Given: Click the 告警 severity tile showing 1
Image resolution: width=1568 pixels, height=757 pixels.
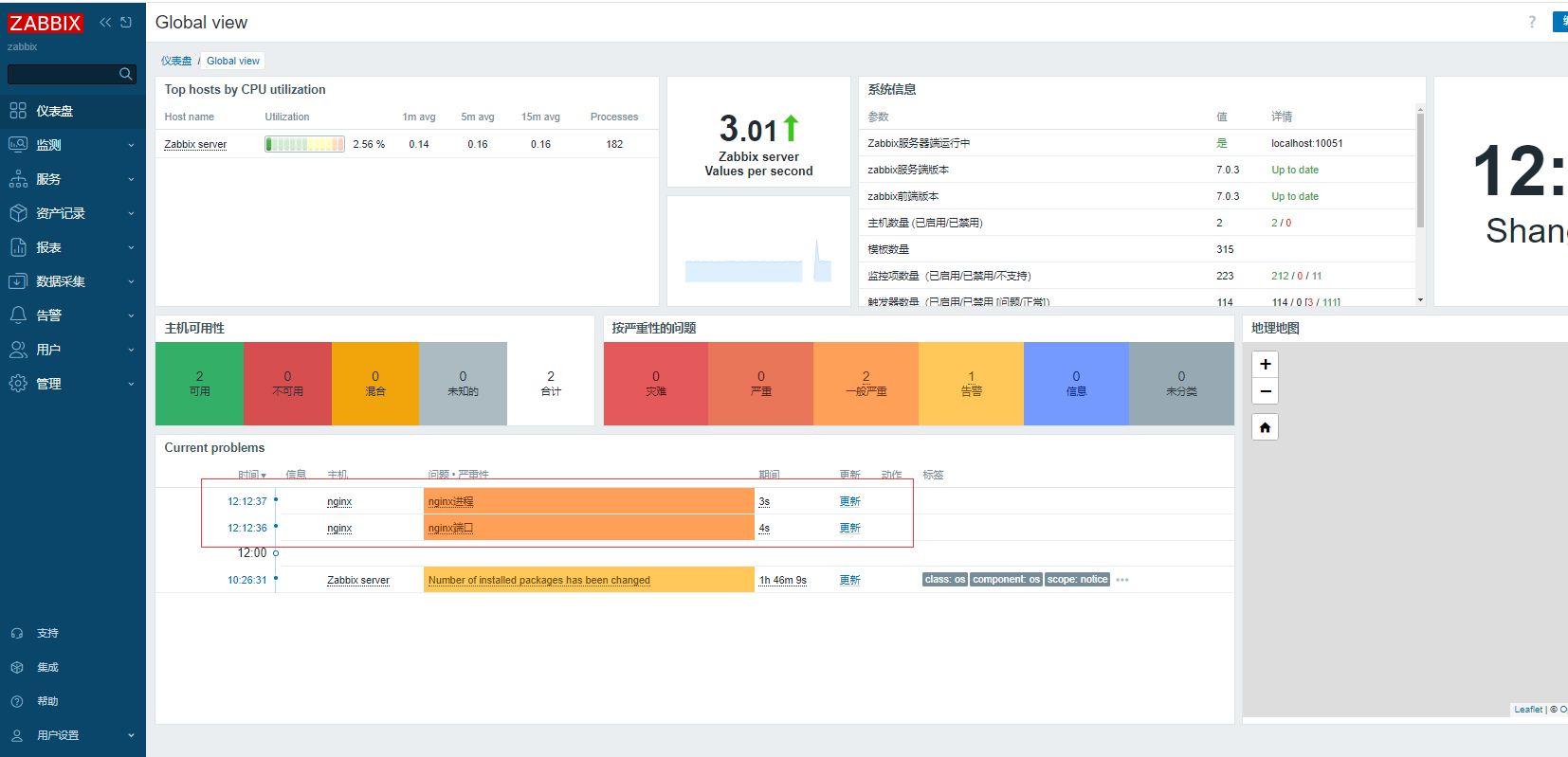Looking at the screenshot, I should 971,384.
